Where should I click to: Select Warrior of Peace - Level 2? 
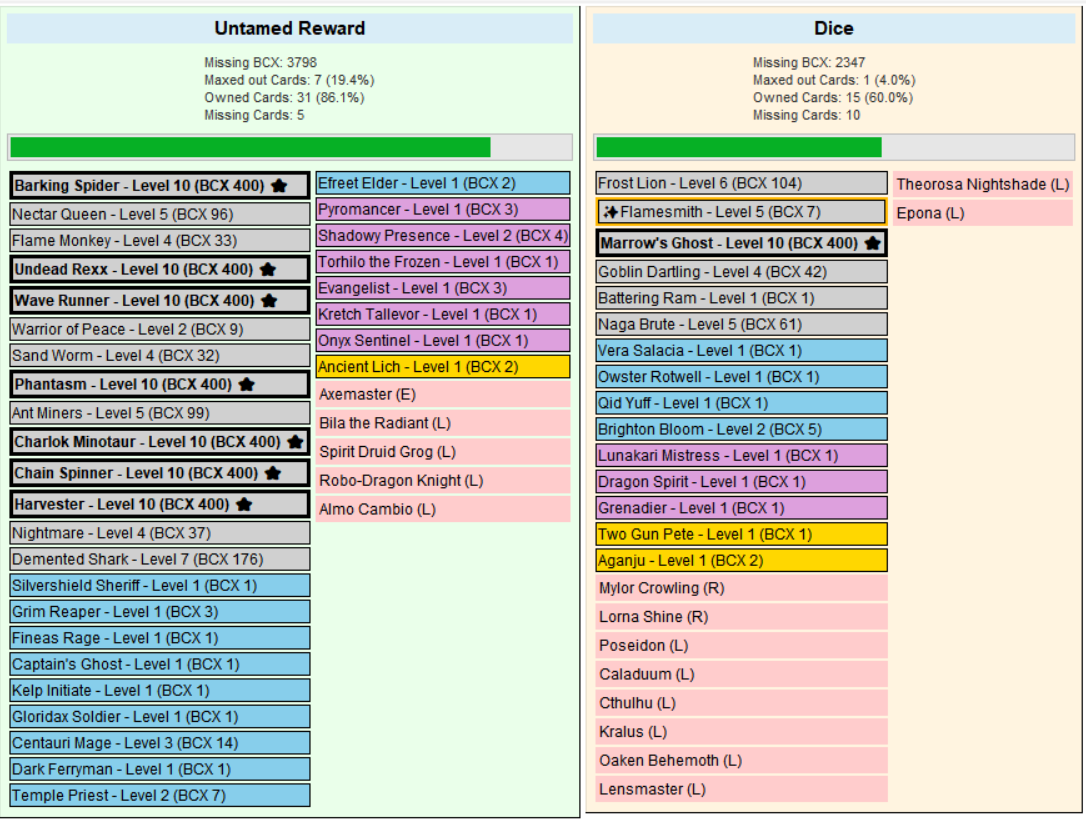[160, 330]
